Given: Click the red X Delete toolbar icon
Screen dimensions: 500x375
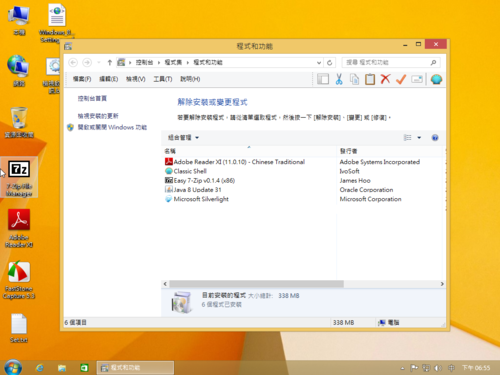Looking at the screenshot, I should click(x=385, y=79).
